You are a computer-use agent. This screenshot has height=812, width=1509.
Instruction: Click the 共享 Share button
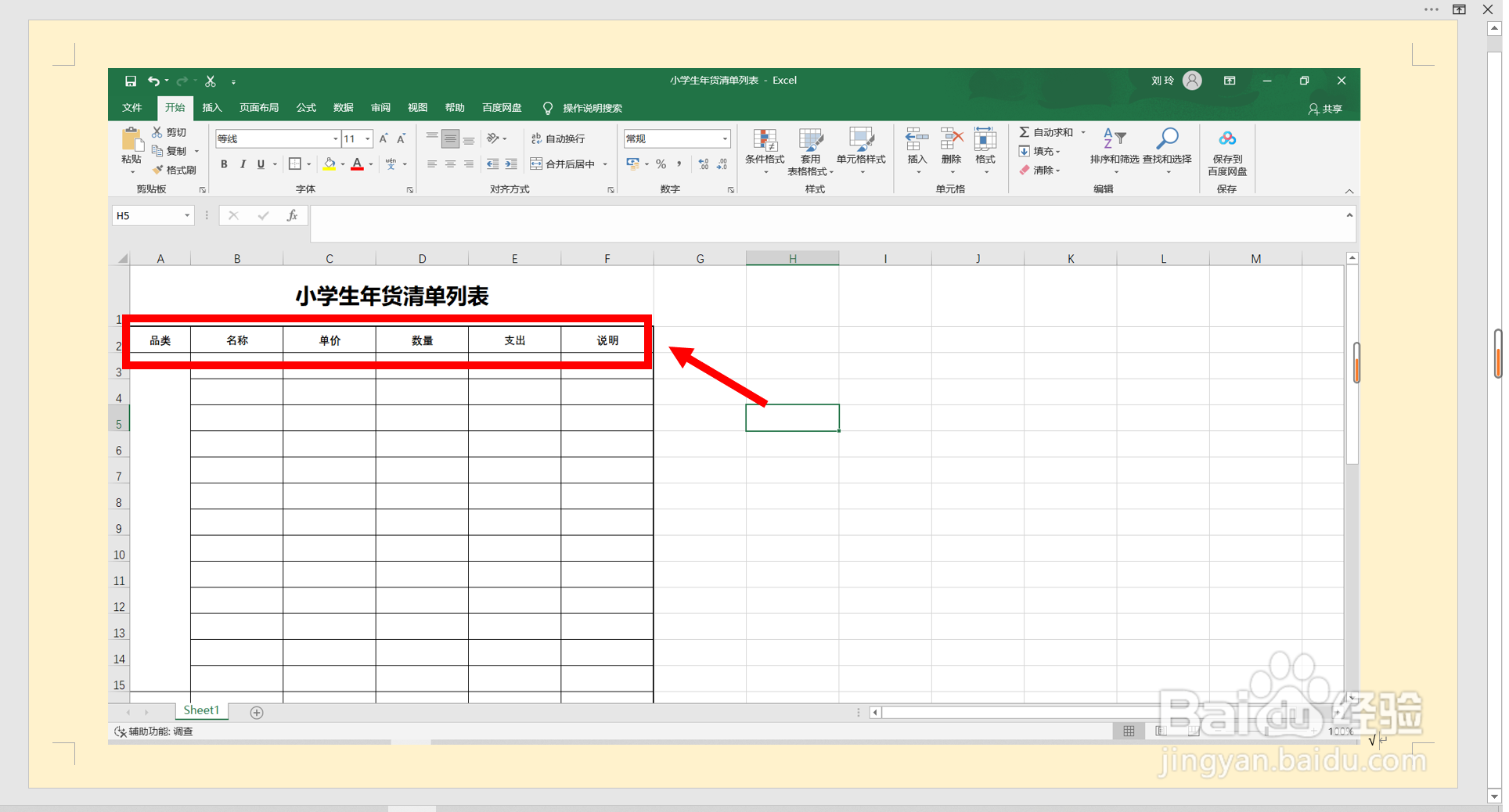pos(1325,109)
